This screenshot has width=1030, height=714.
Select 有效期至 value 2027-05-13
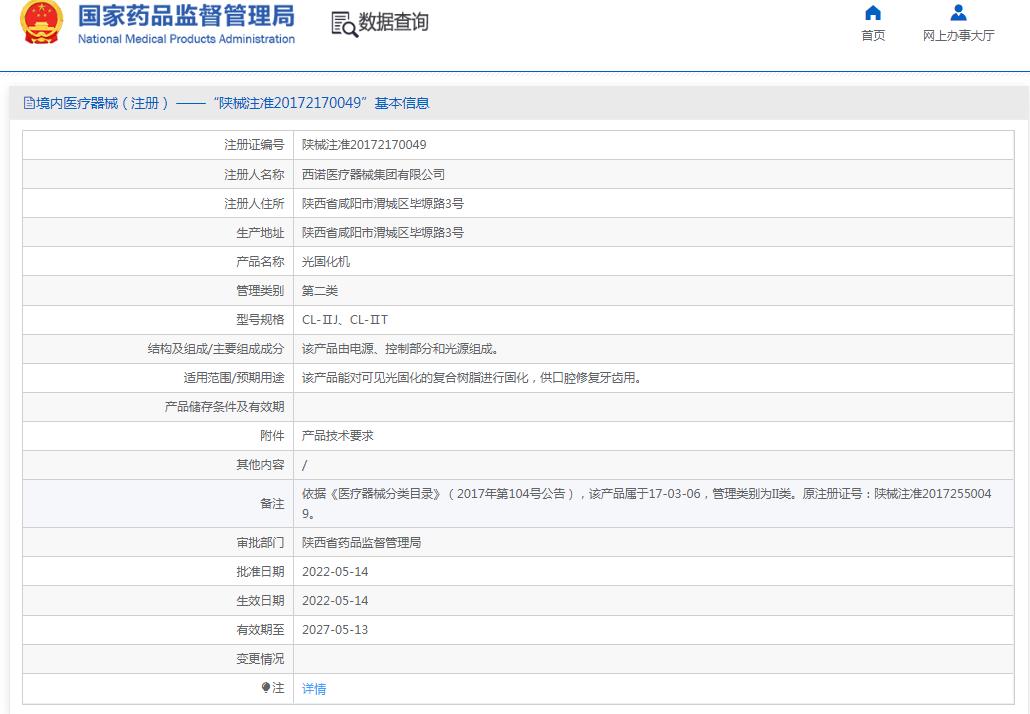[x=335, y=629]
